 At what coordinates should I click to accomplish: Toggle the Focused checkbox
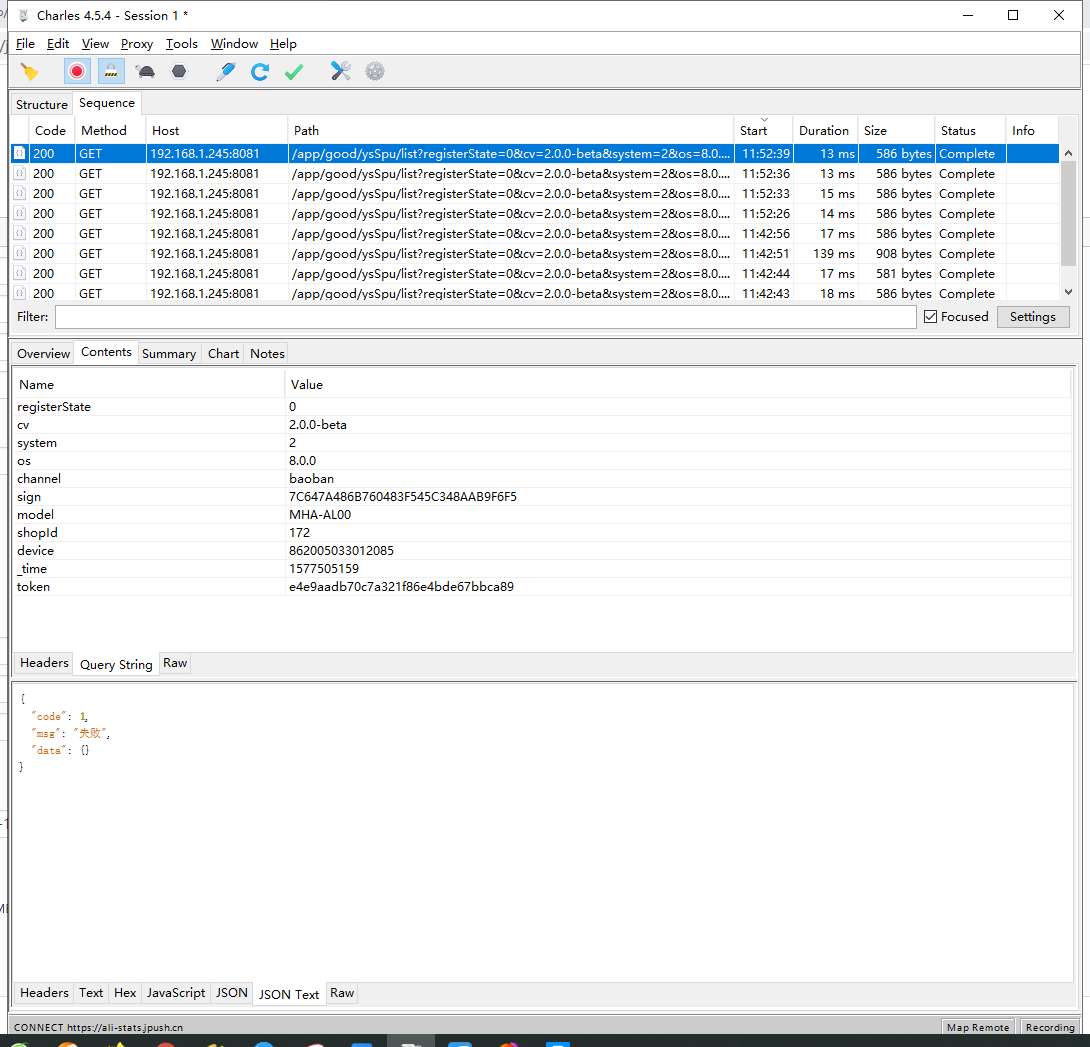(x=930, y=317)
